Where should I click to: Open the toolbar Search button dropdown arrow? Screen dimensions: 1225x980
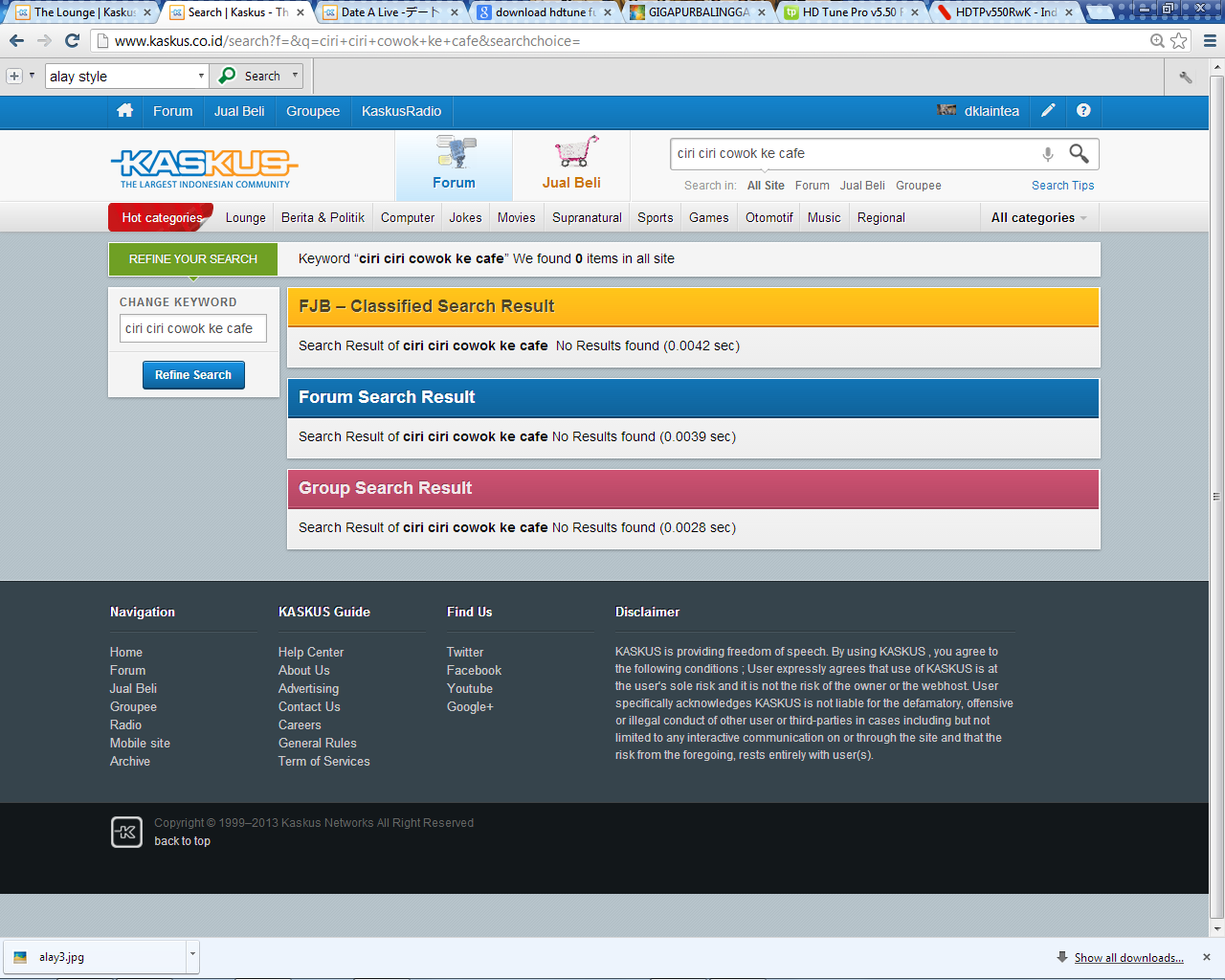[x=295, y=76]
